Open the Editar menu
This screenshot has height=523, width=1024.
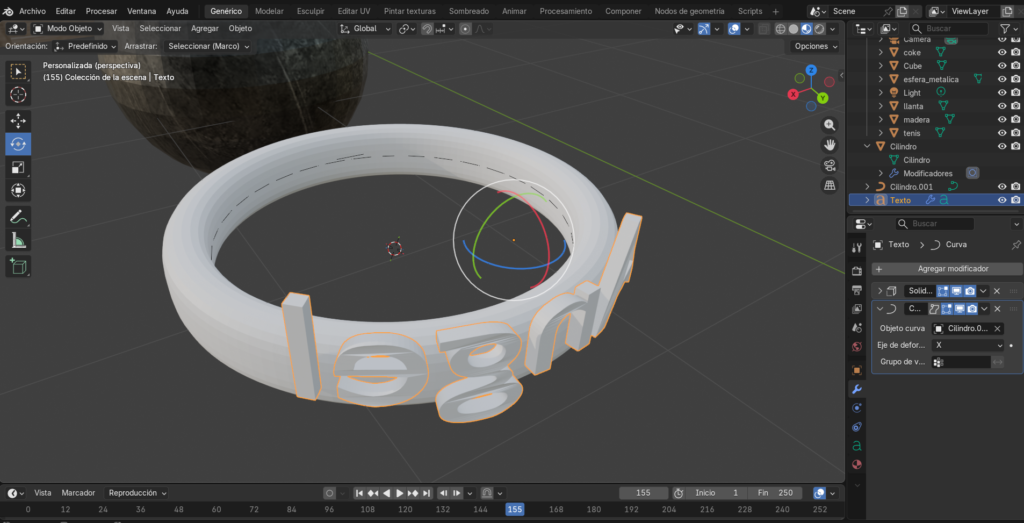[x=65, y=11]
